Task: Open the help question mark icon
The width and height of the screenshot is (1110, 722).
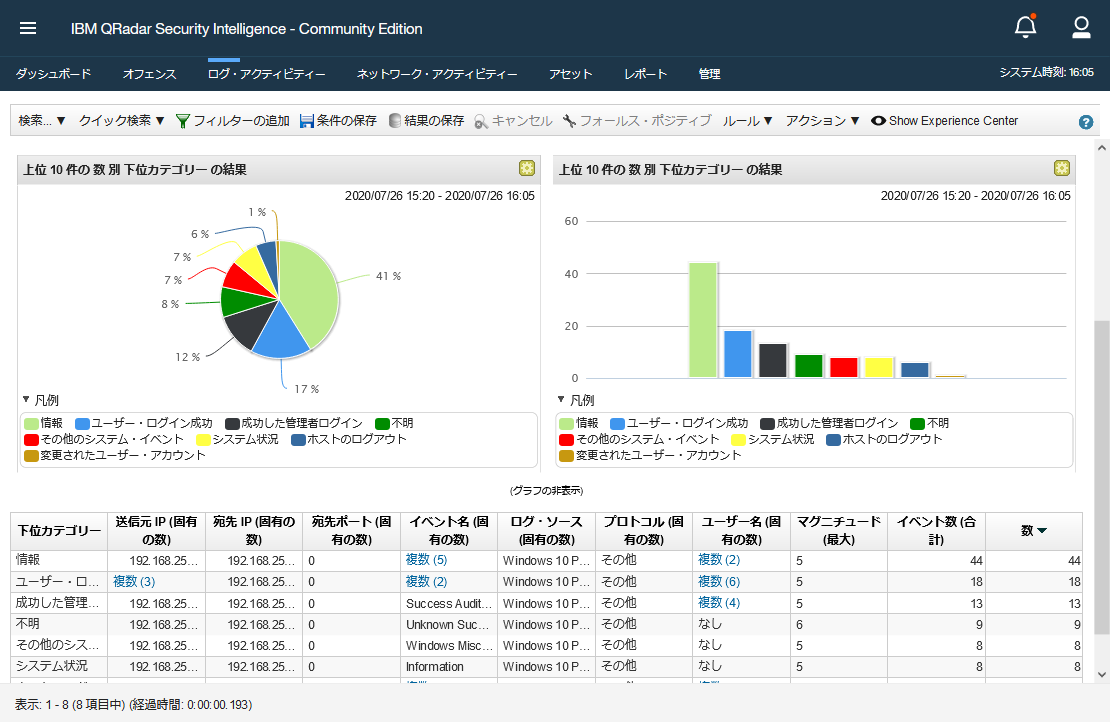Action: (1085, 122)
